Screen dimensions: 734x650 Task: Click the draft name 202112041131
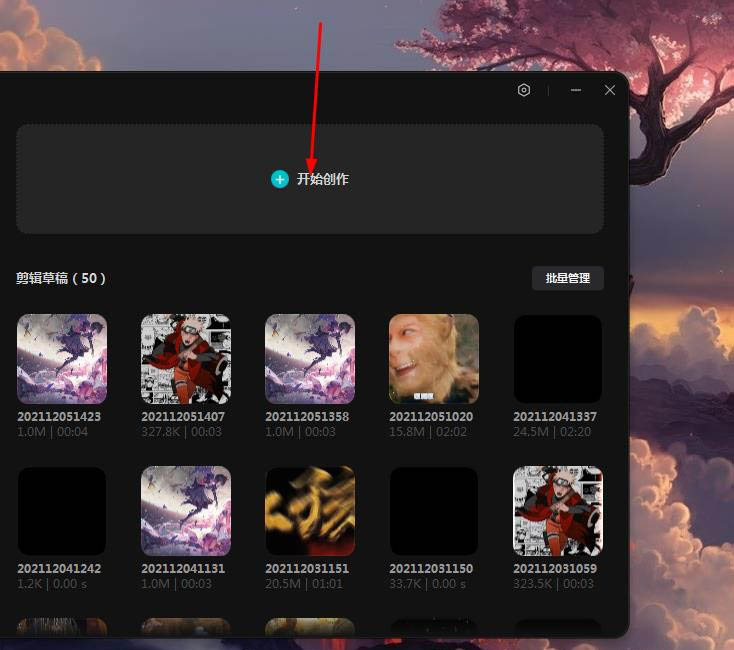183,569
